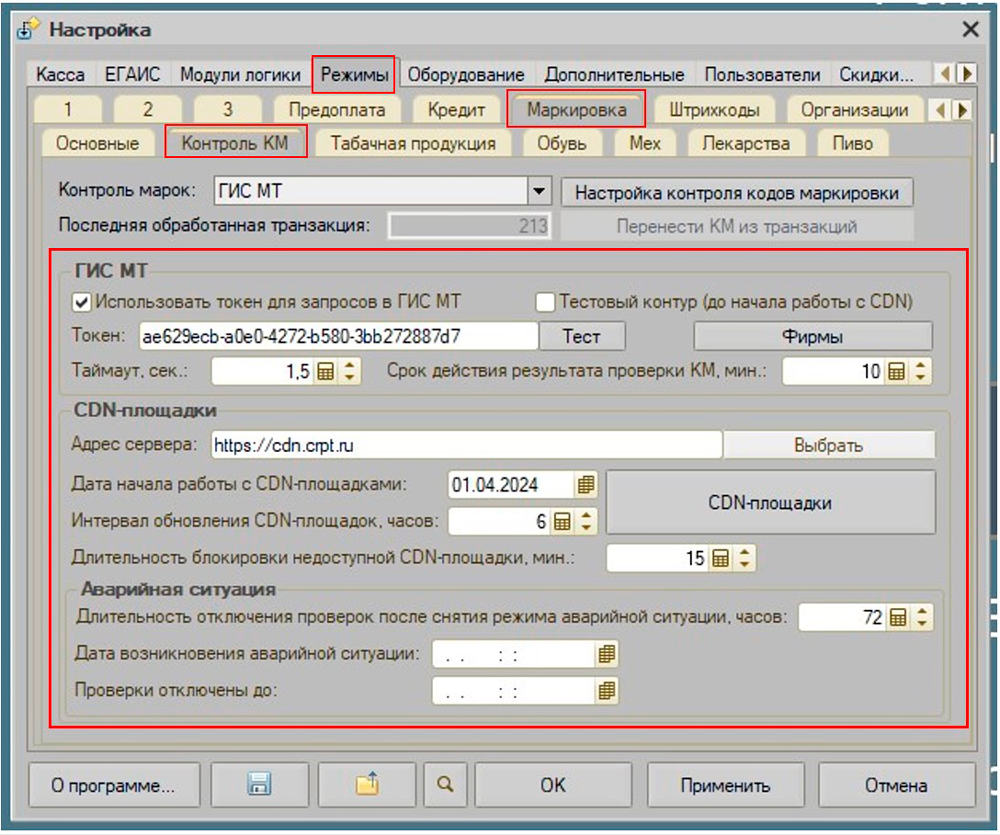Open calendar for CDN start date
Viewport: 1000px width, 835px height.
coord(586,485)
